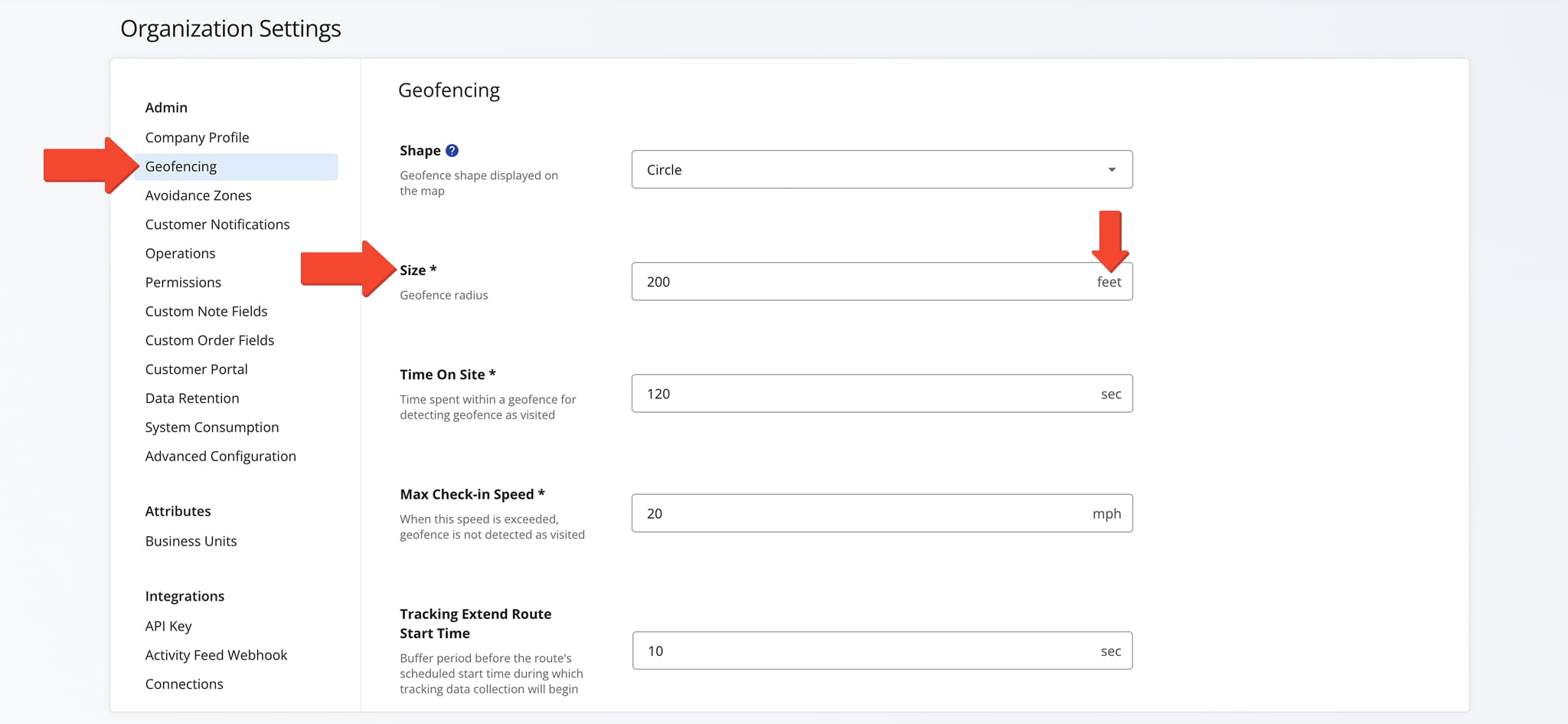1568x724 pixels.
Task: Click the 'Tracking Extend Route Start Time' label
Action: 475,624
